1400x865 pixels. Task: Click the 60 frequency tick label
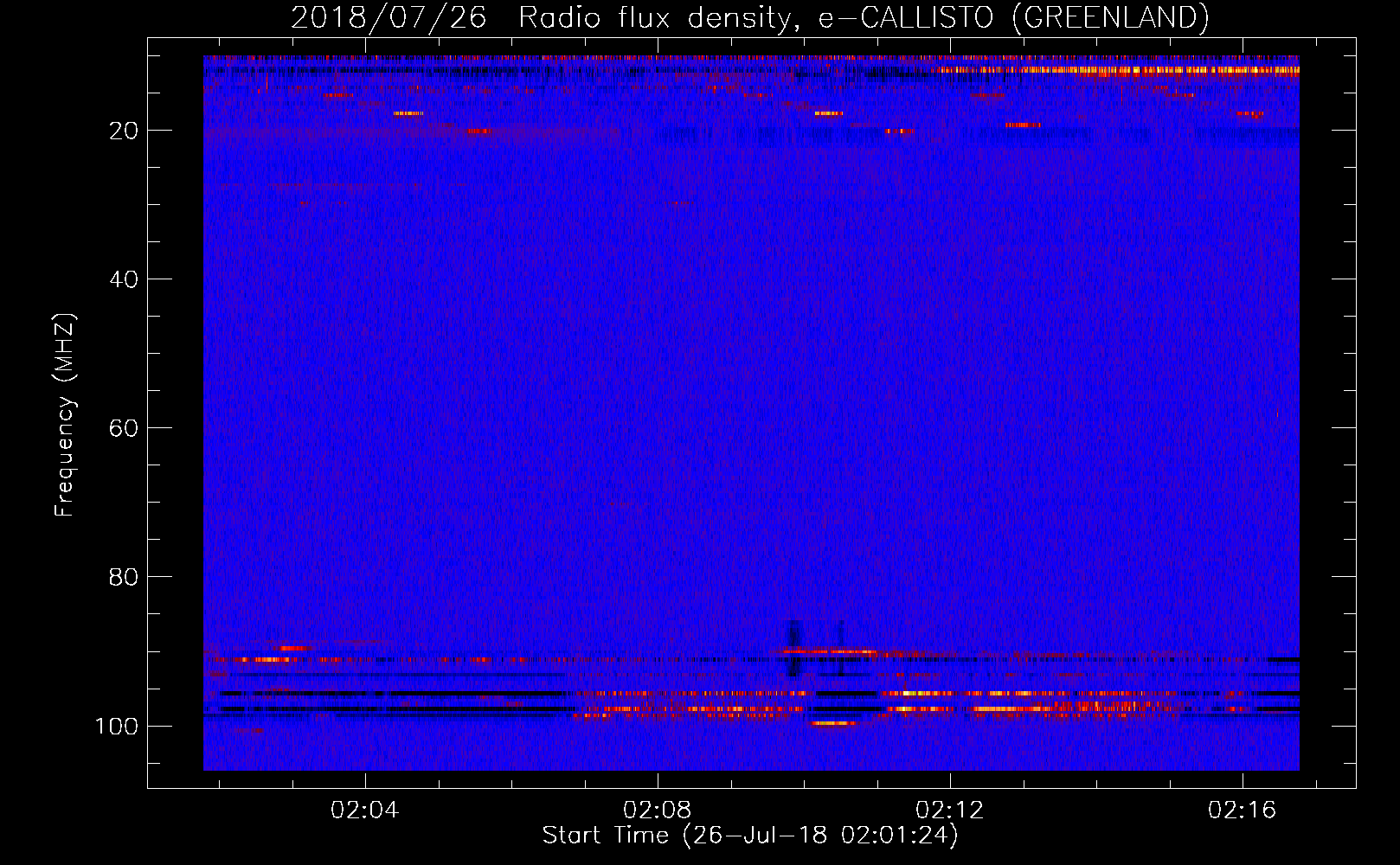click(125, 428)
